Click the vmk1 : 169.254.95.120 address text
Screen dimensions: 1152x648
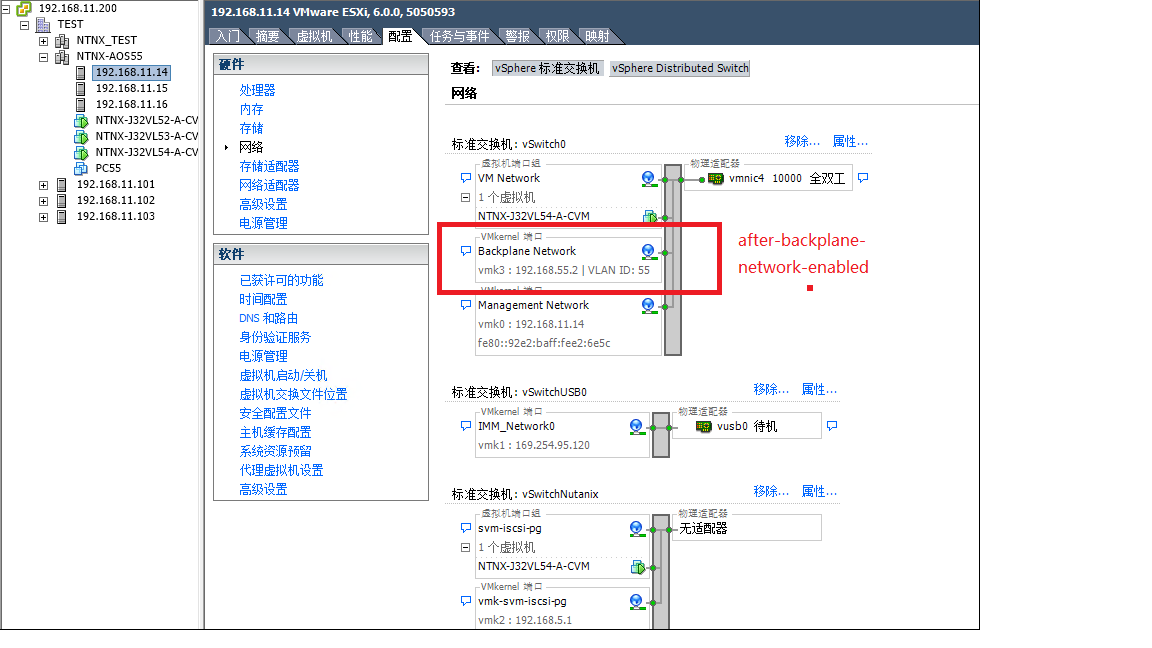tap(533, 445)
